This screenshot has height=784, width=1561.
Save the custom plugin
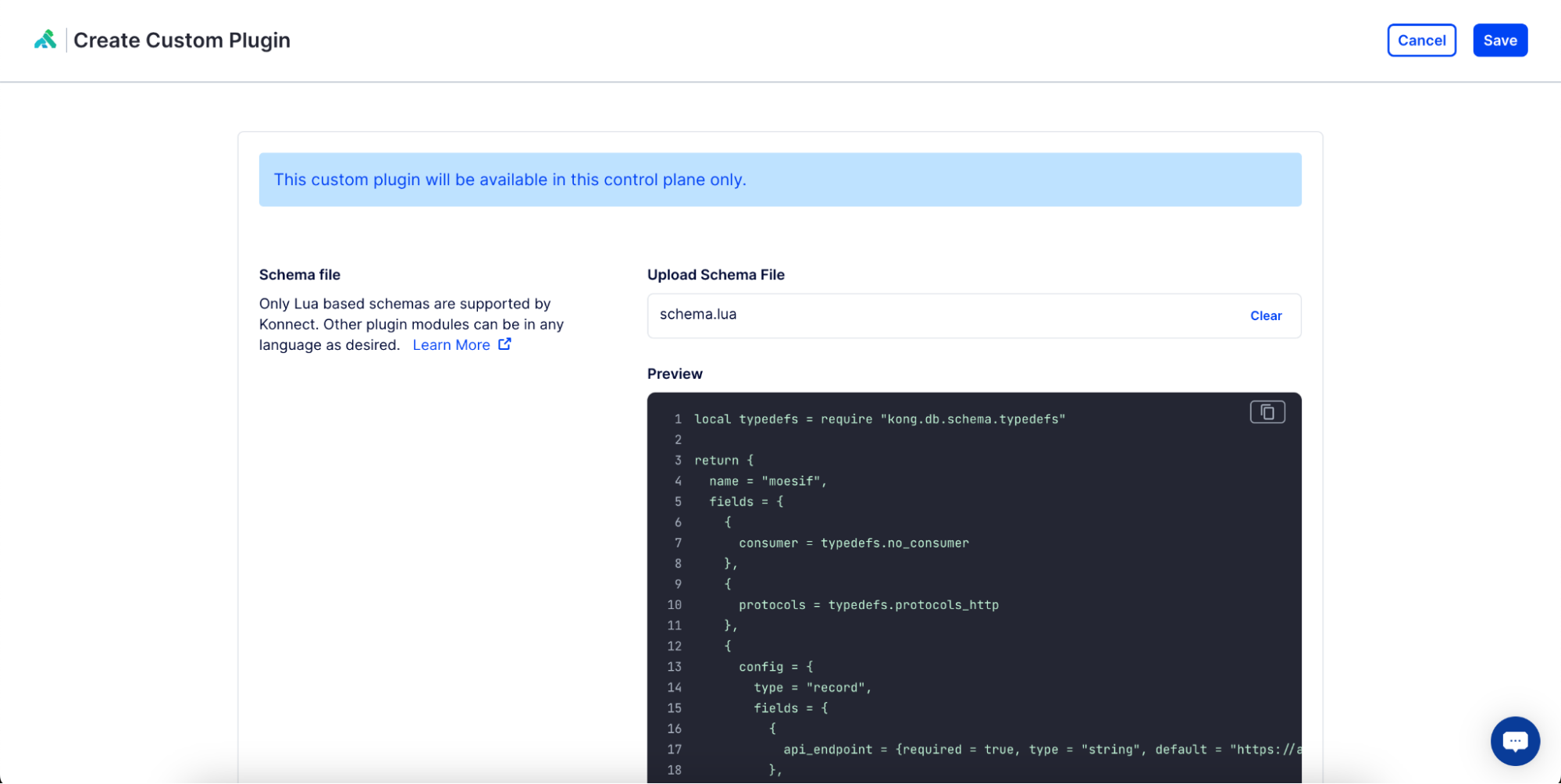1499,40
